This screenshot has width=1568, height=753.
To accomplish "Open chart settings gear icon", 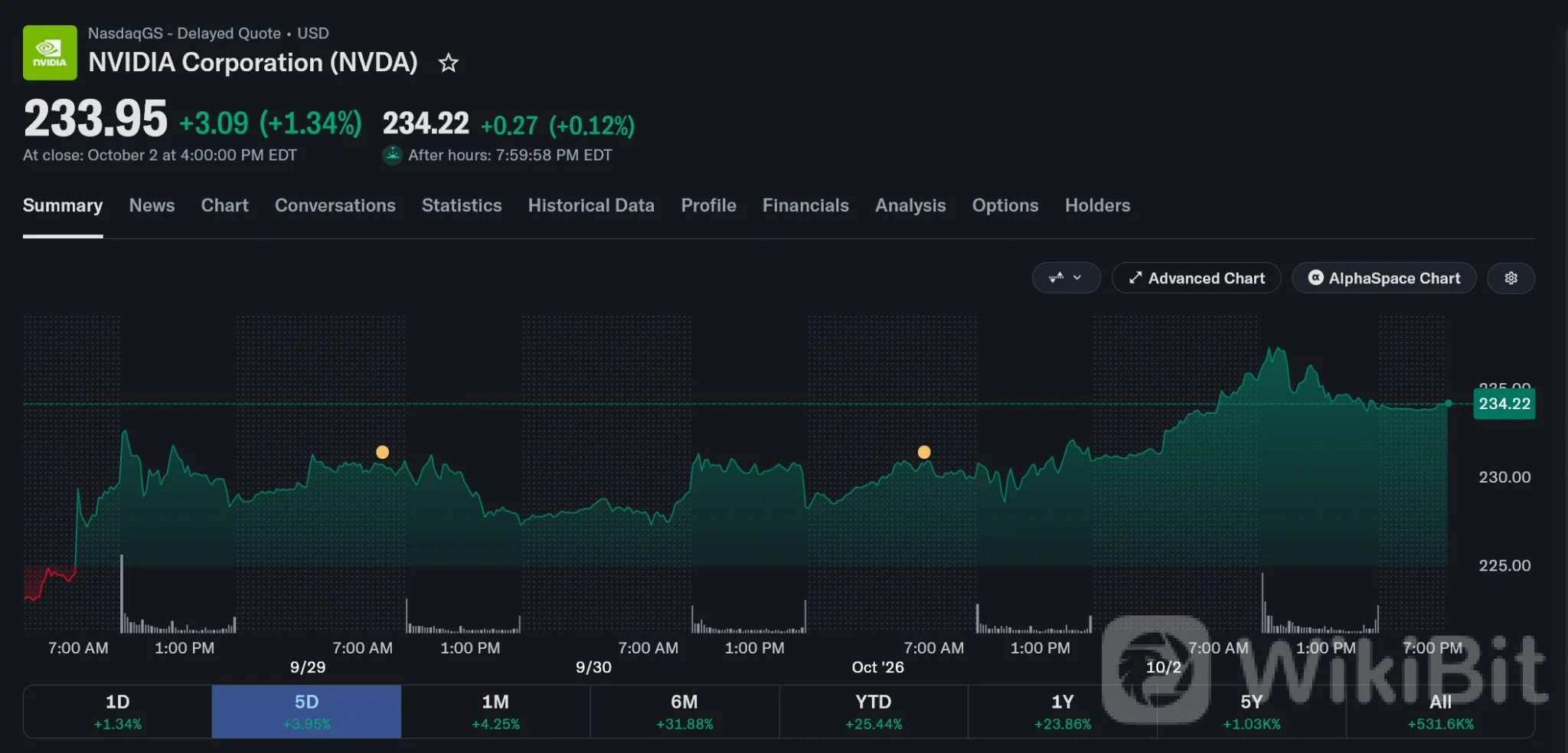I will click(x=1511, y=278).
